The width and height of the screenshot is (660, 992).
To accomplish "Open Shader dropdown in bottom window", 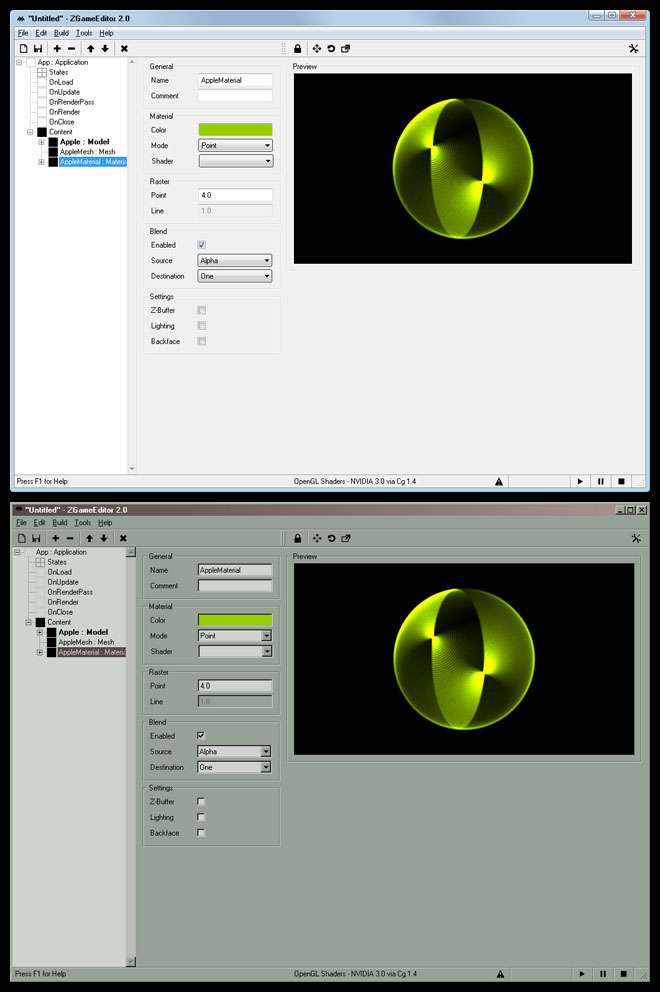I will [235, 651].
